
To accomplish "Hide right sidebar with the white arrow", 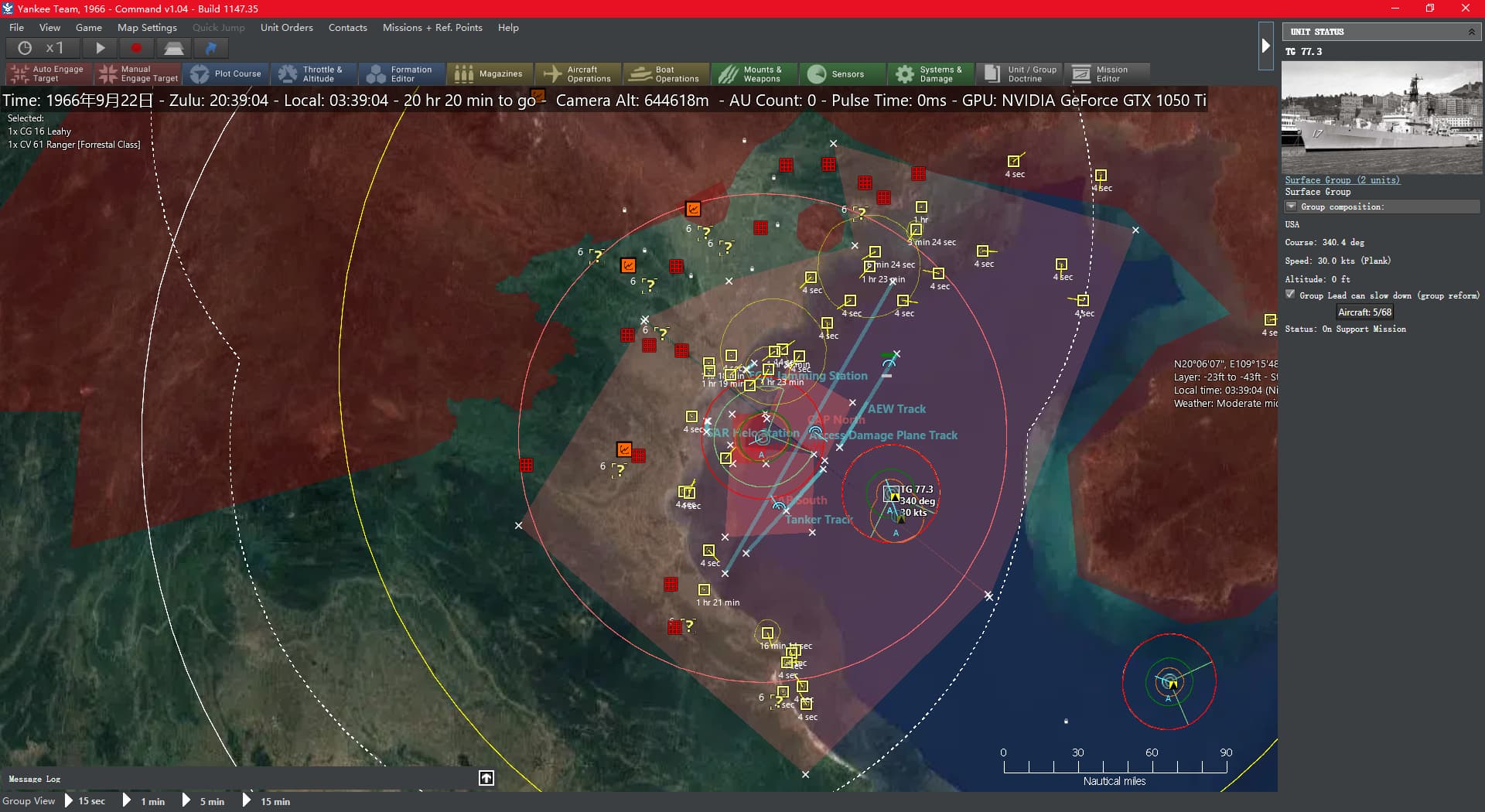I will coord(1266,46).
